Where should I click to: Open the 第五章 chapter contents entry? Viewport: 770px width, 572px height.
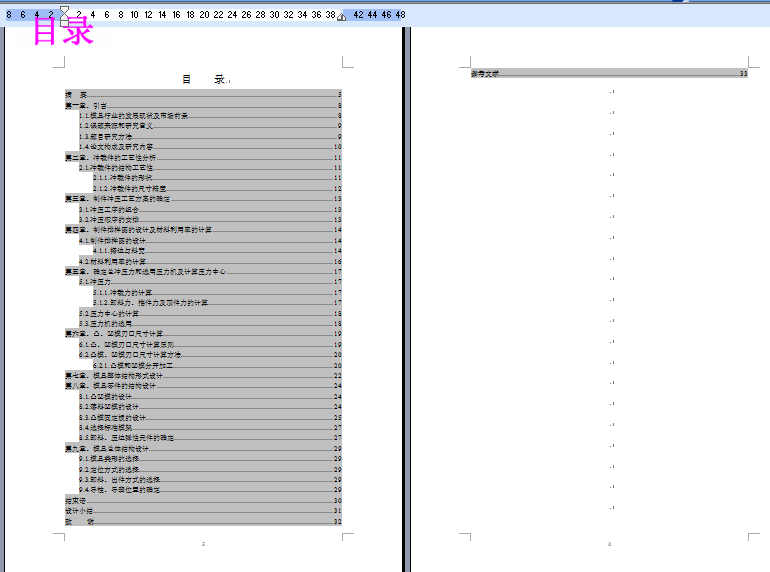pos(203,272)
